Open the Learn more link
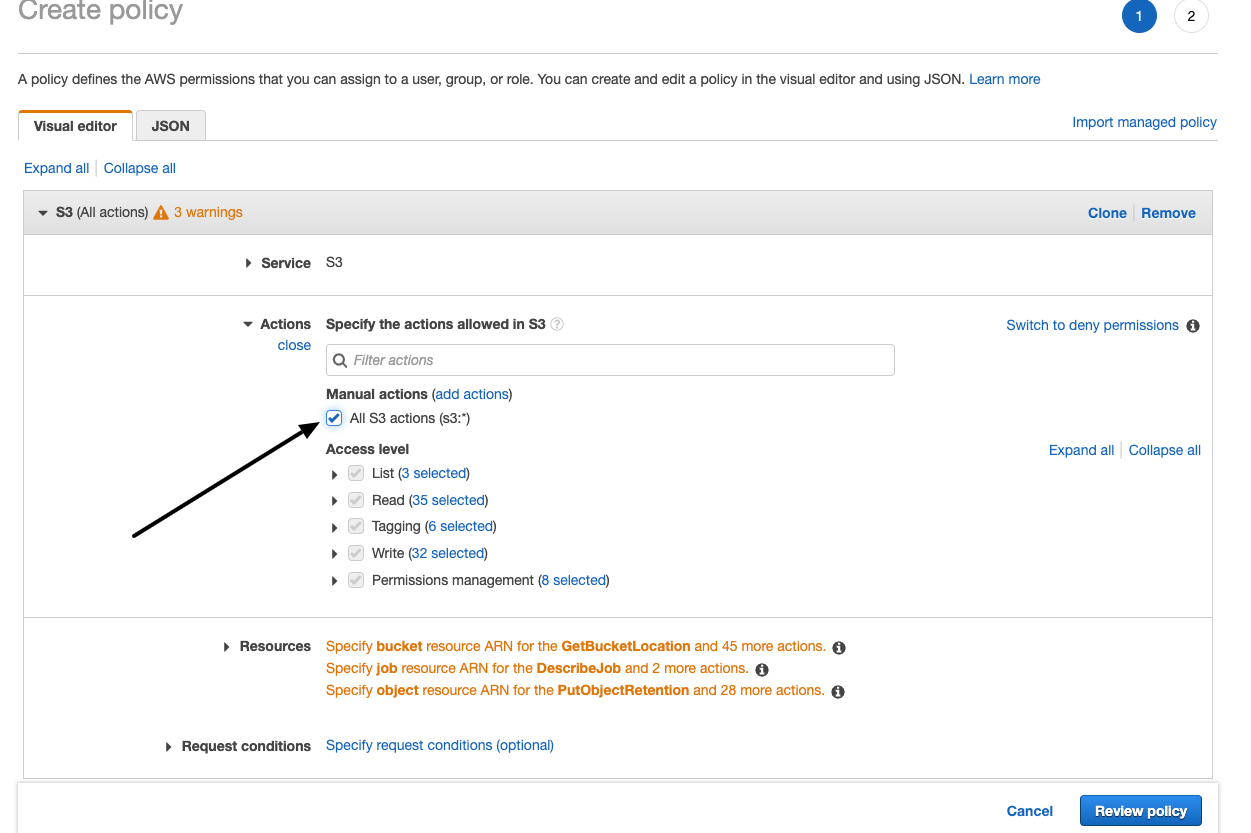The width and height of the screenshot is (1251, 833). click(x=1005, y=79)
